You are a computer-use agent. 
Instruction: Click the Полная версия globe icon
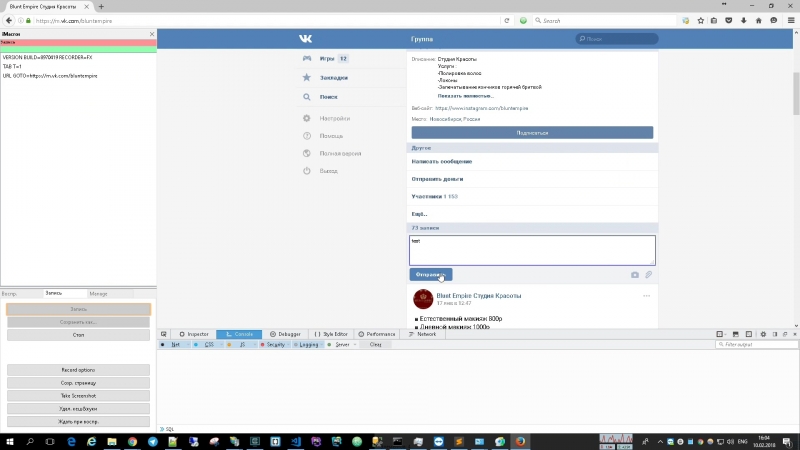point(307,153)
